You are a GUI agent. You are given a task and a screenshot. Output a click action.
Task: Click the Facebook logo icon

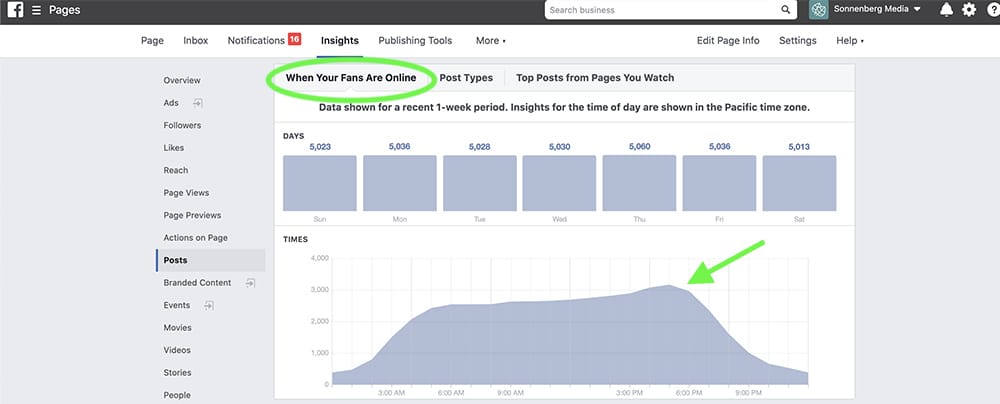tap(14, 10)
